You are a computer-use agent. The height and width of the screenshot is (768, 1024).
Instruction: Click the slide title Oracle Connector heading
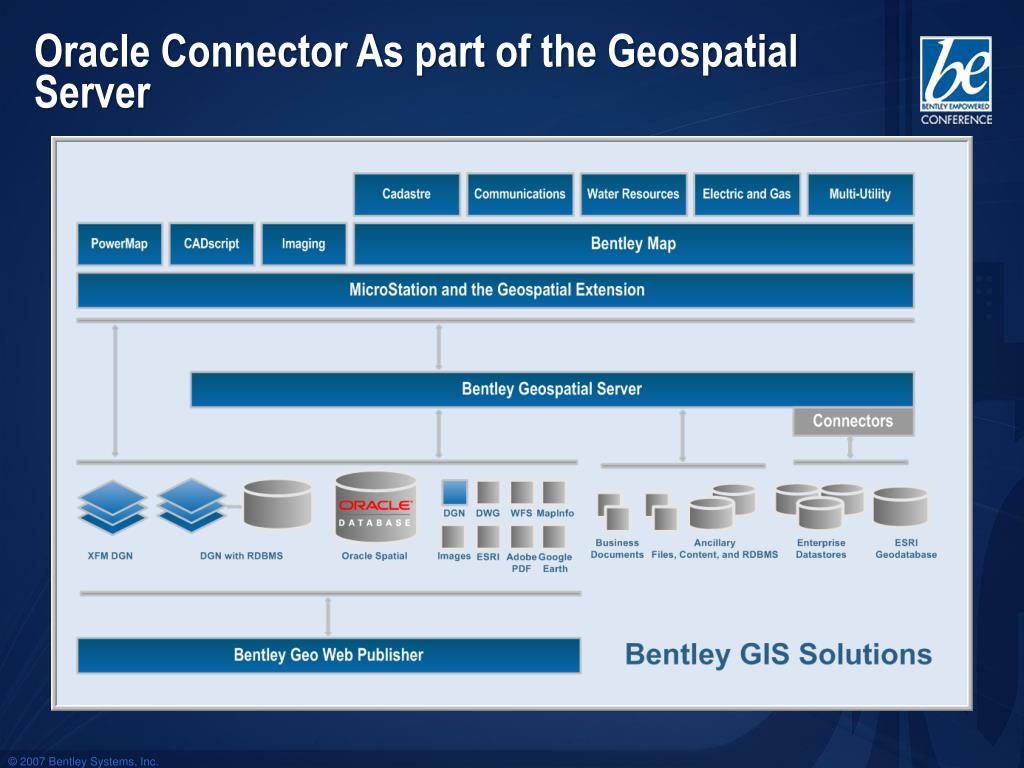[416, 71]
